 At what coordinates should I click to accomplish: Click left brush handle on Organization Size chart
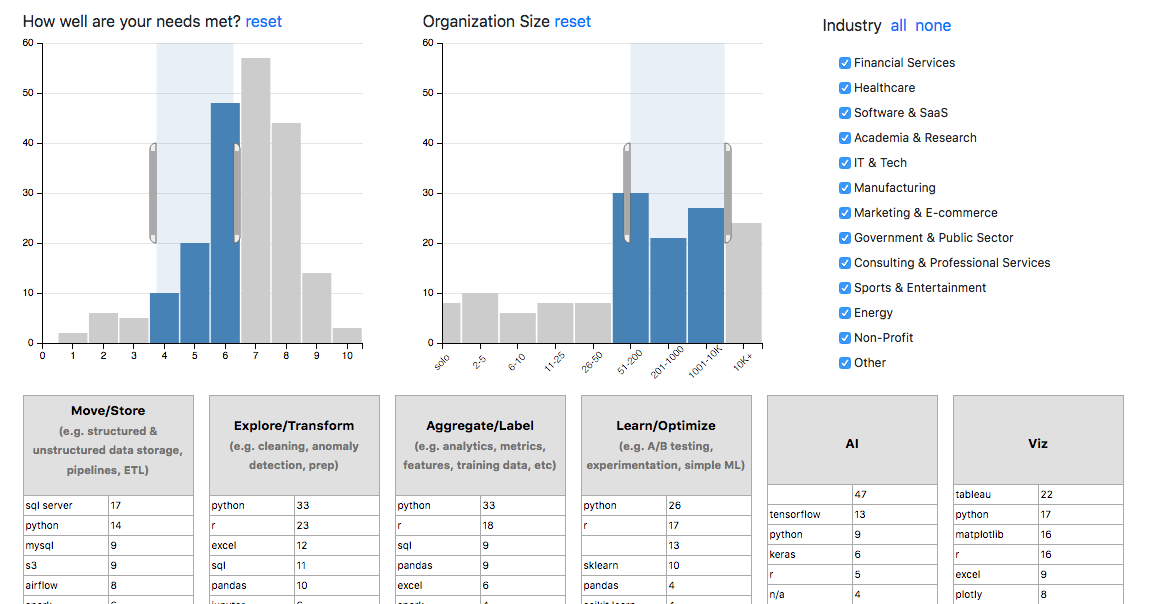point(627,193)
